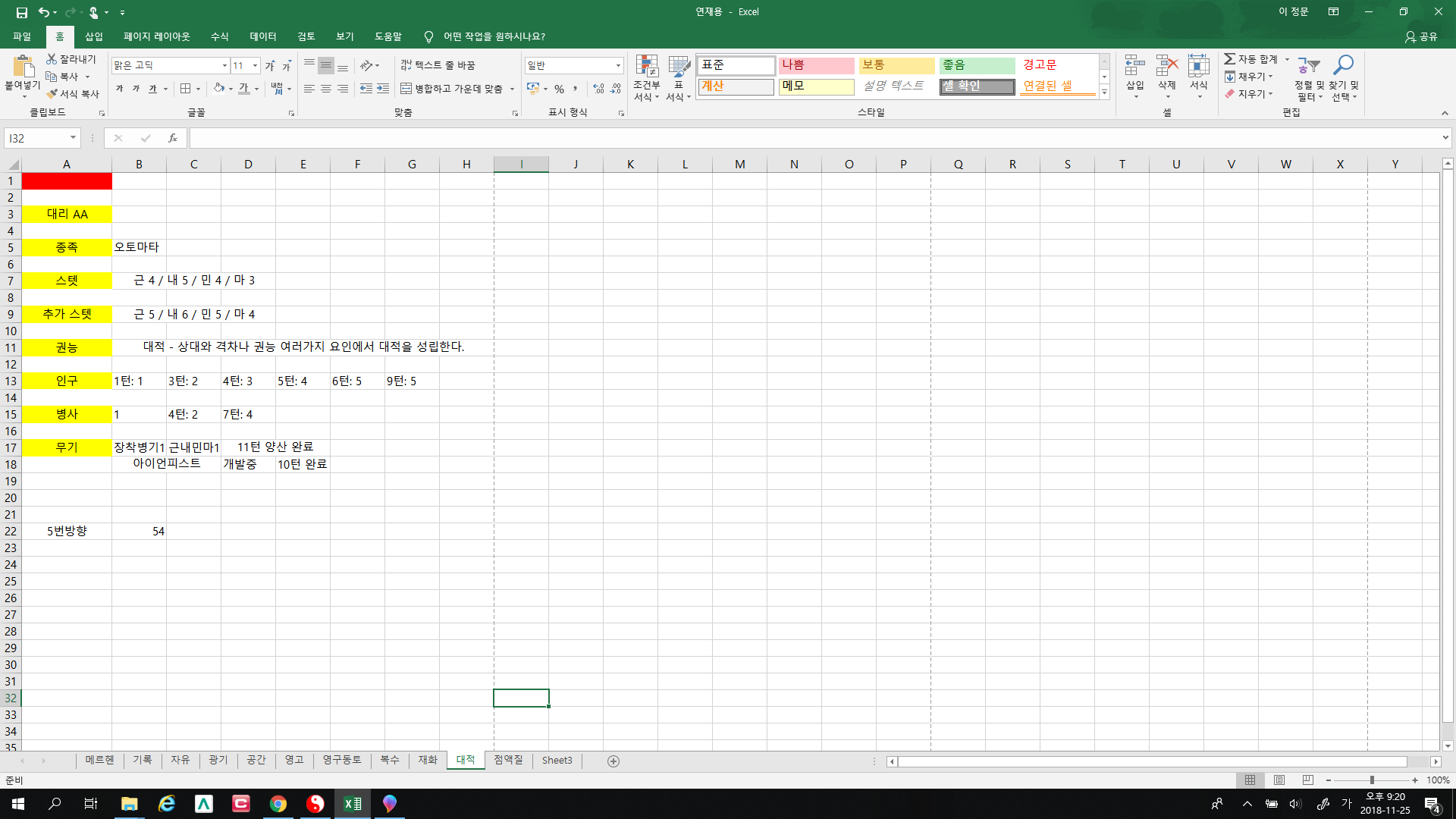This screenshot has width=1456, height=819.
Task: Click the format painter (서식 복사) icon
Action: point(52,94)
